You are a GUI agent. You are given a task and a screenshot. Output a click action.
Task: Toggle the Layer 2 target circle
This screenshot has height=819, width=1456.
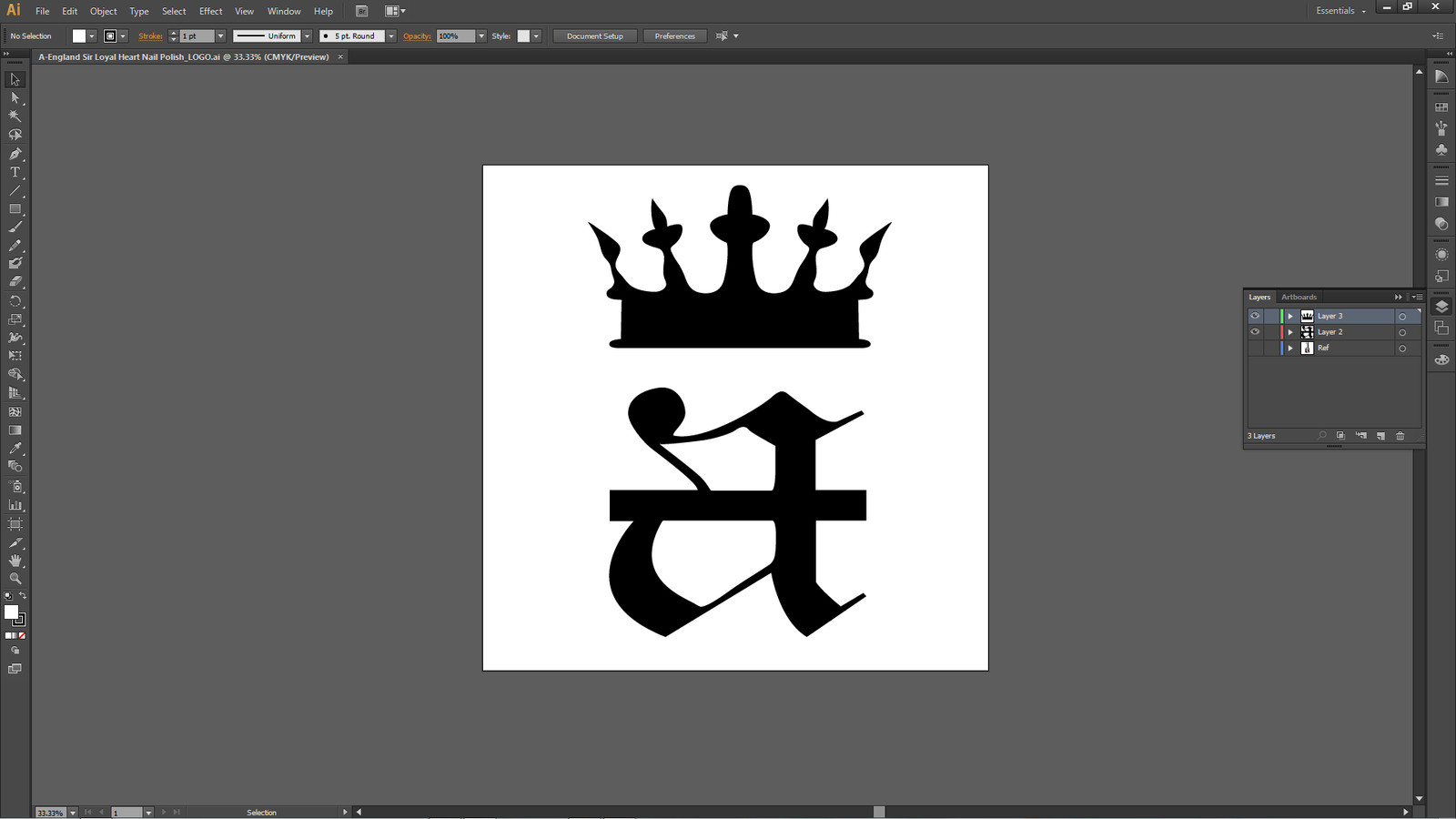(1402, 332)
